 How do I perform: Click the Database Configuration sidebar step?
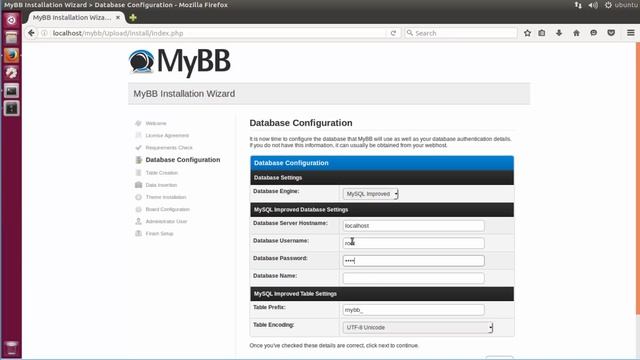(x=183, y=160)
